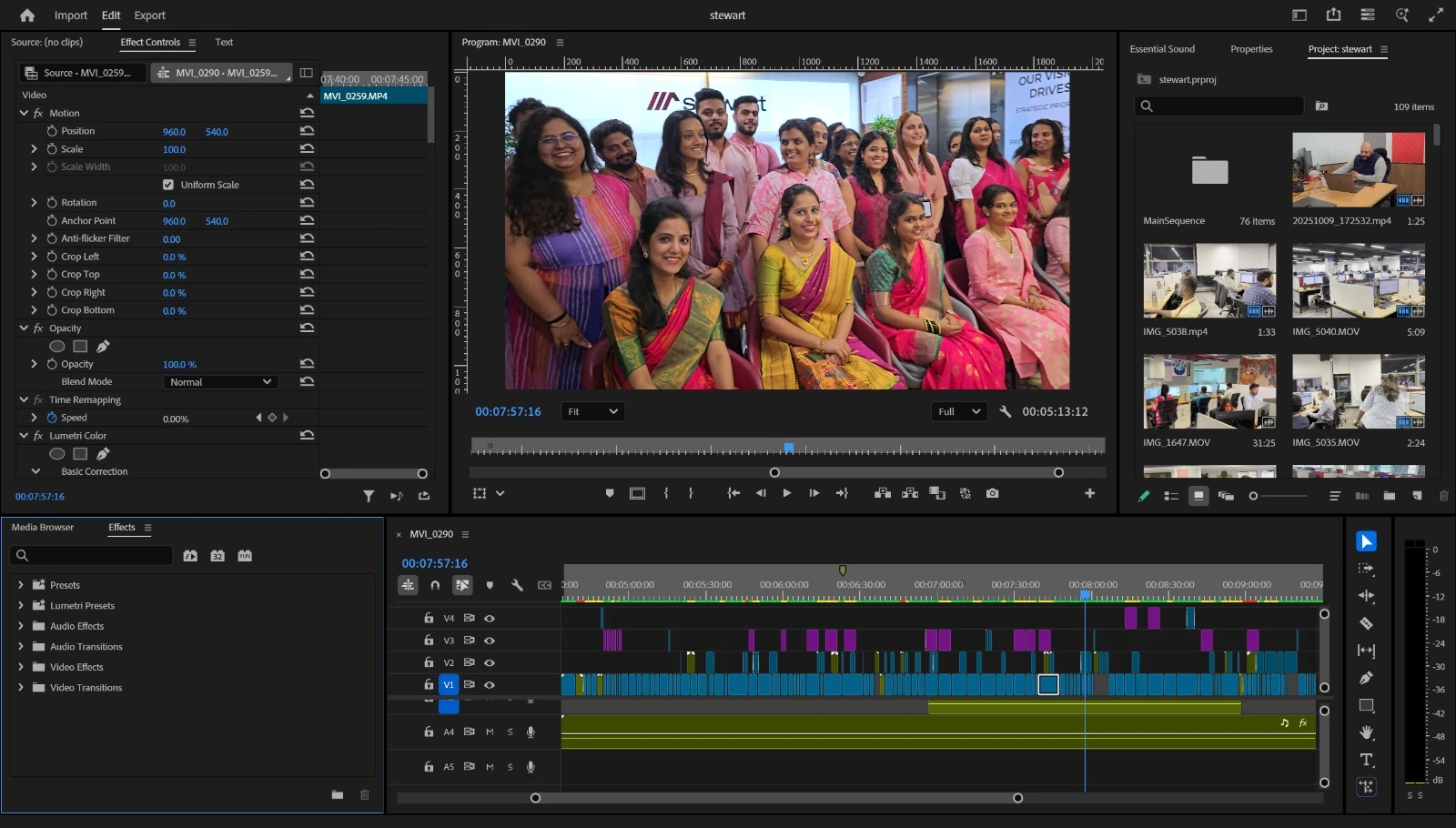1456x828 pixels.
Task: Select the Hand tool
Action: [1366, 732]
